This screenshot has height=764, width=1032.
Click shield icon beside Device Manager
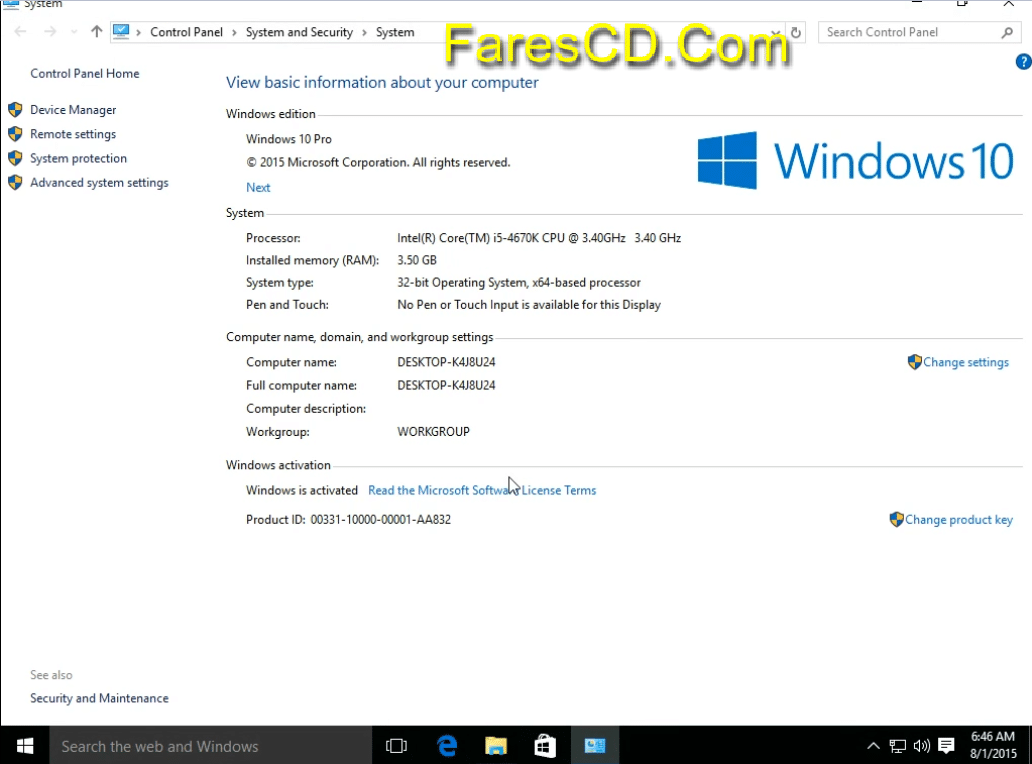[x=15, y=110]
